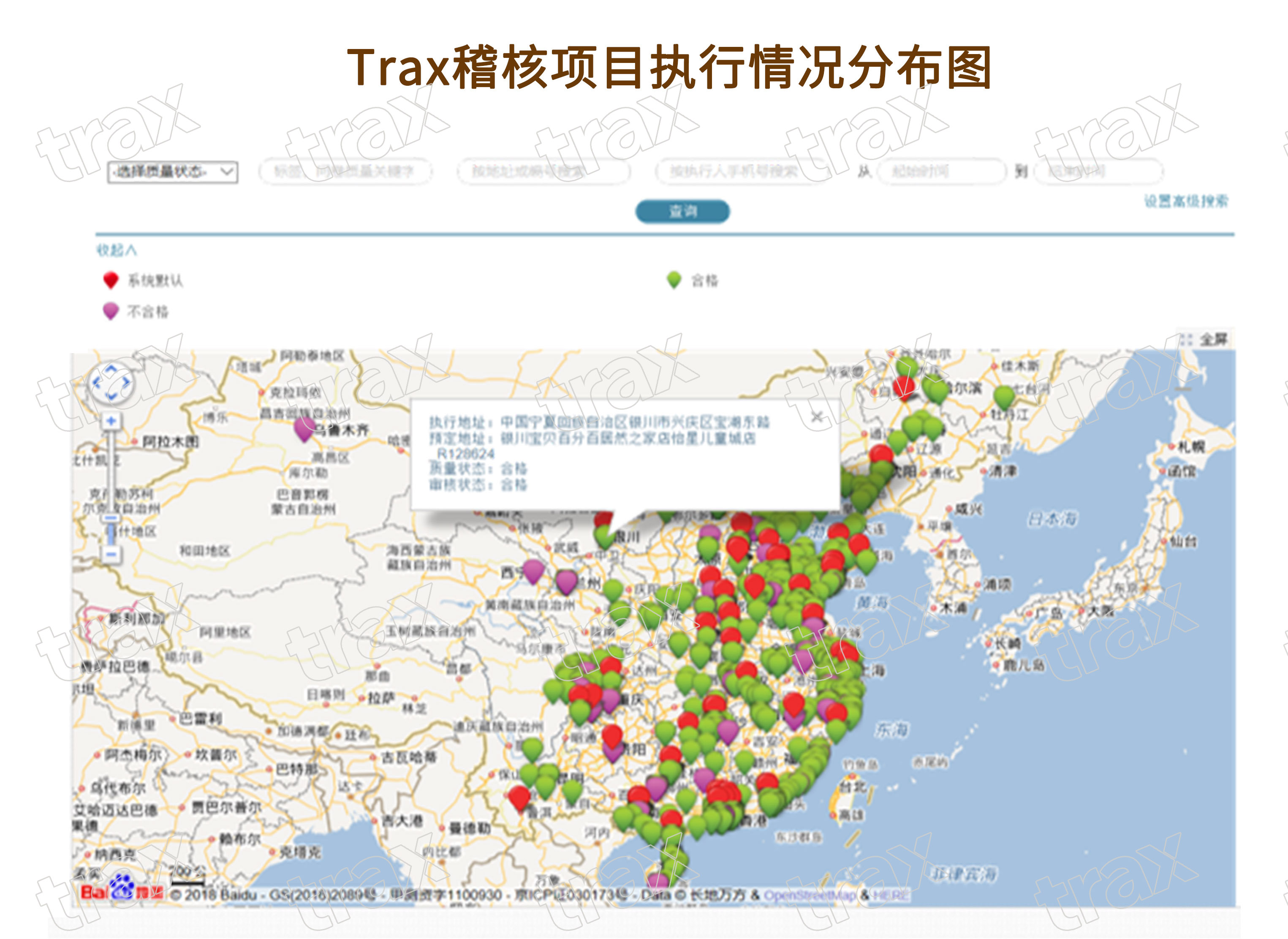This screenshot has width=1288, height=939.
Task: Click the blue 查询 query button
Action: pos(682,212)
